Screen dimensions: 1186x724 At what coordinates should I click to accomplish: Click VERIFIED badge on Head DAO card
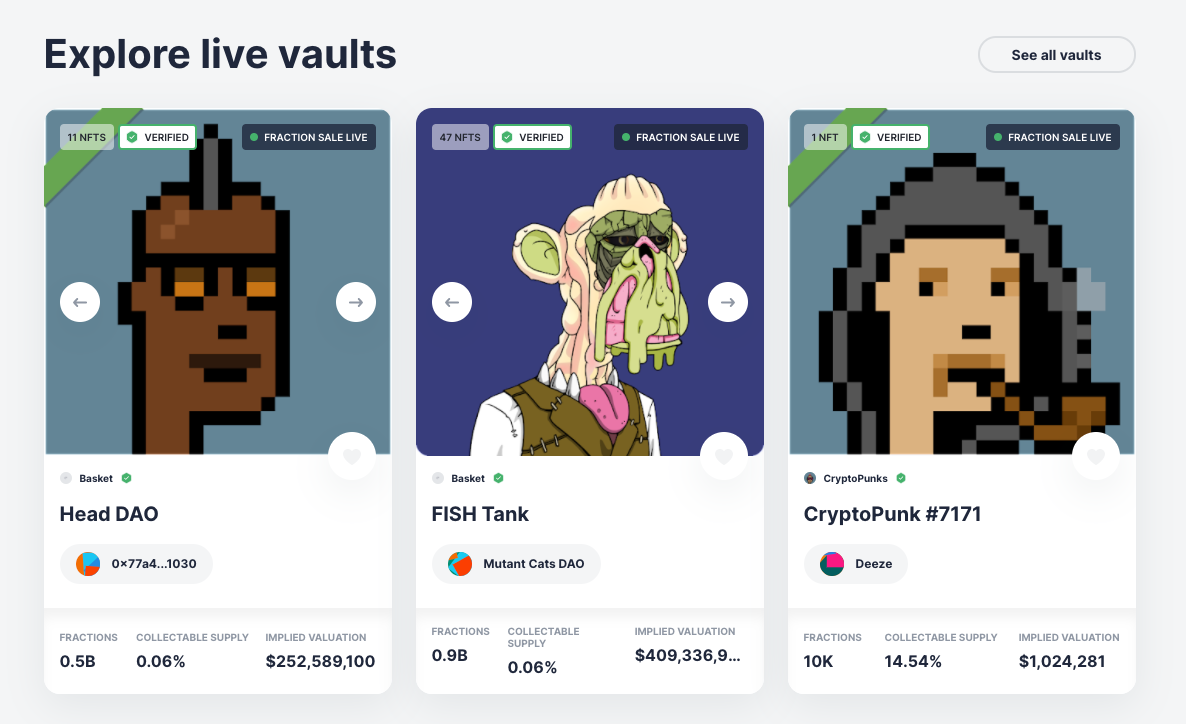tap(158, 137)
